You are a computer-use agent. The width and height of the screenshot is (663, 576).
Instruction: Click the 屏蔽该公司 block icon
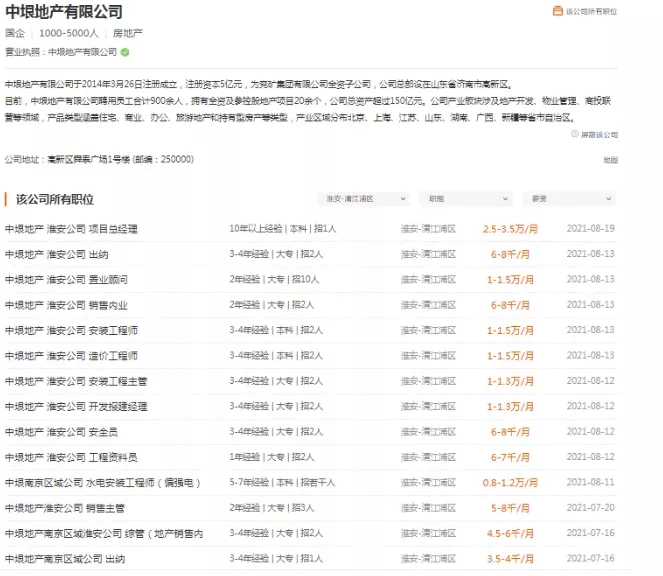[573, 134]
